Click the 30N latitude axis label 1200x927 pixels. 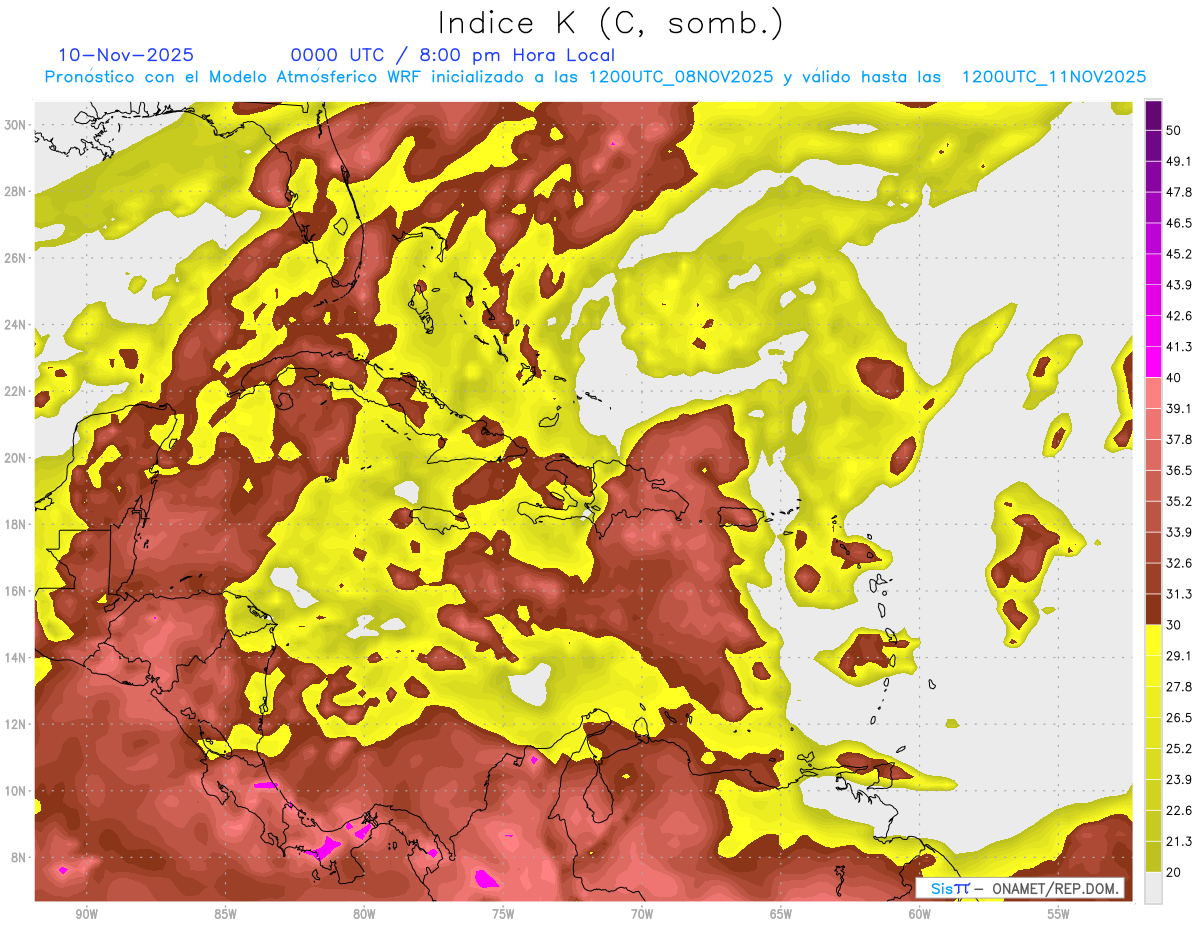[17, 125]
